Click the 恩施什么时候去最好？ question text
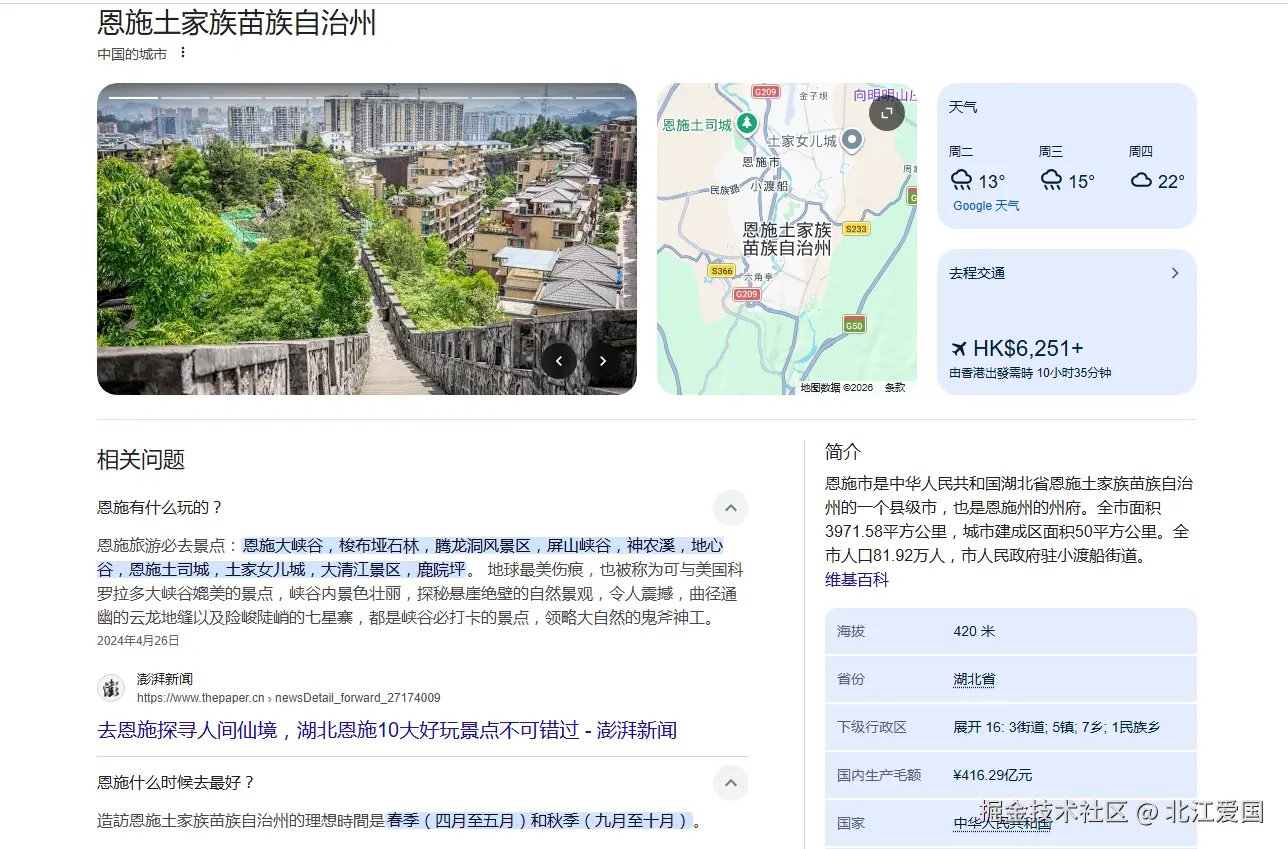Screen dimensions: 1288x849 pos(176,783)
